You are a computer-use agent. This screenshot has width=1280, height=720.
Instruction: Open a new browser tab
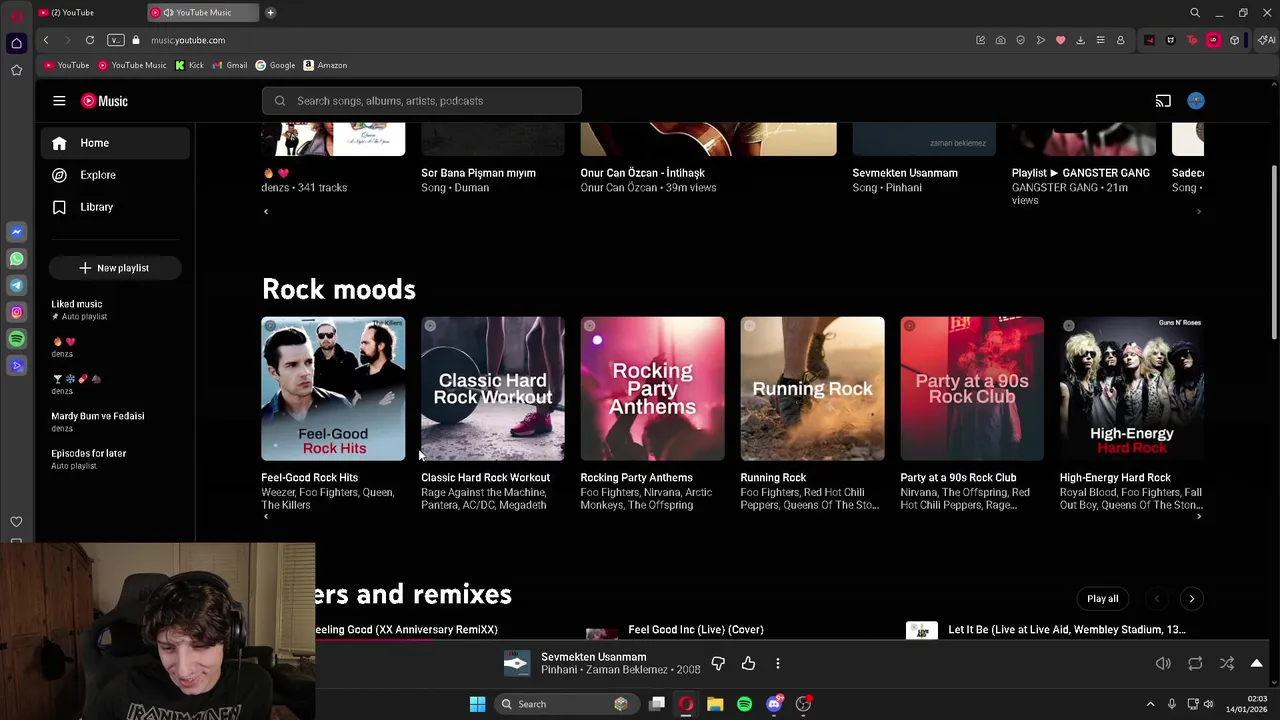click(x=270, y=12)
